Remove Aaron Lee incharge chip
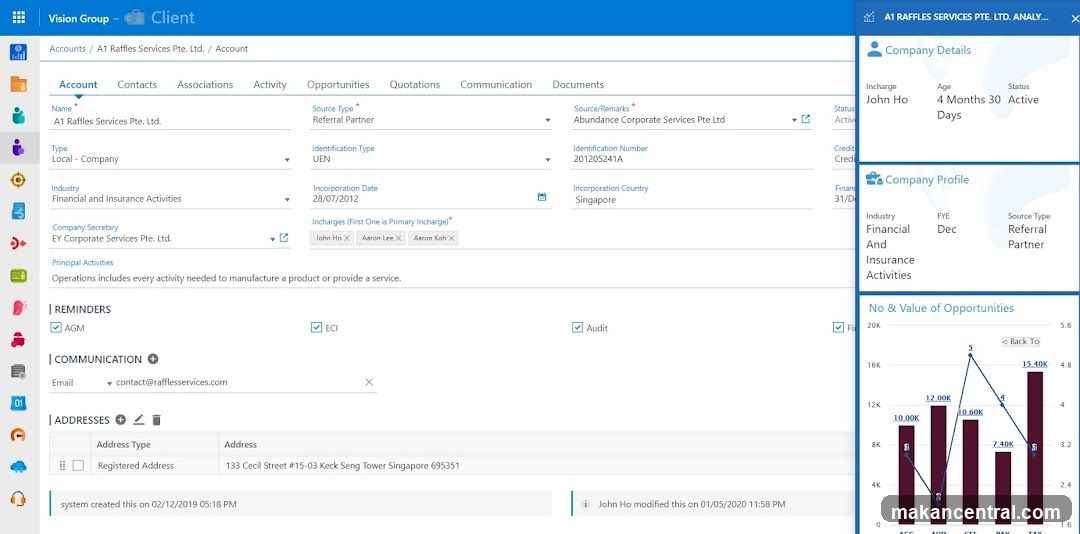The image size is (1080, 534). coord(399,238)
